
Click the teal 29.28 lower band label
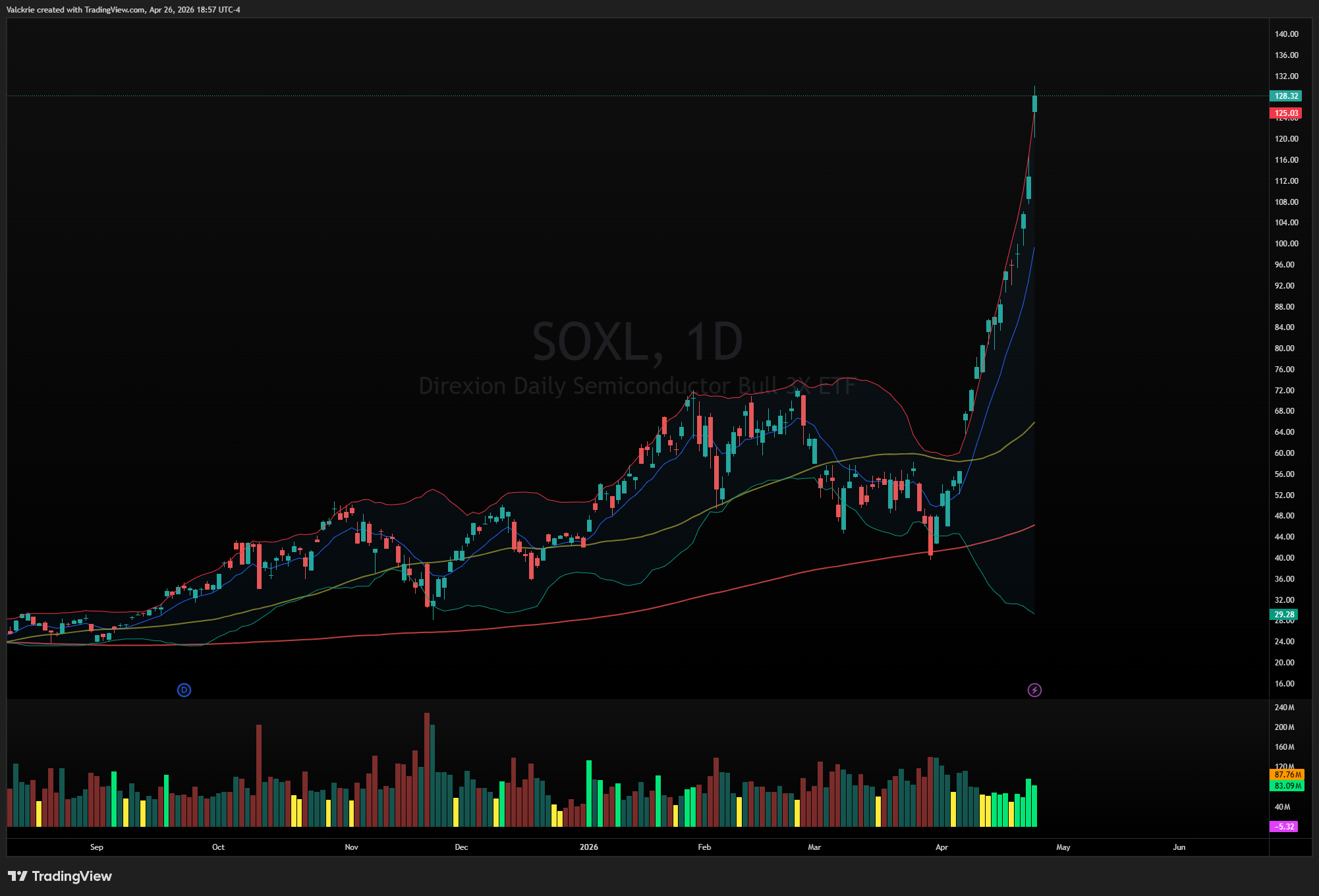coord(1283,614)
